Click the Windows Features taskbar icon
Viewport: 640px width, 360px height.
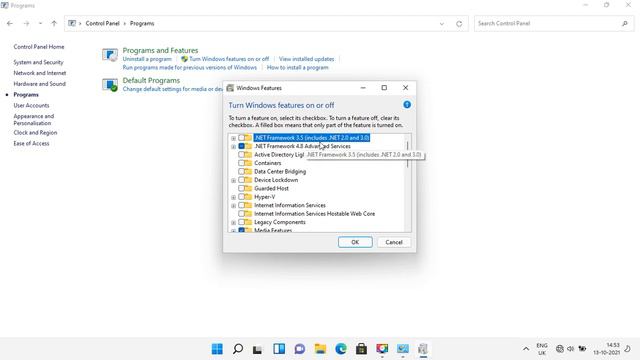click(x=423, y=349)
